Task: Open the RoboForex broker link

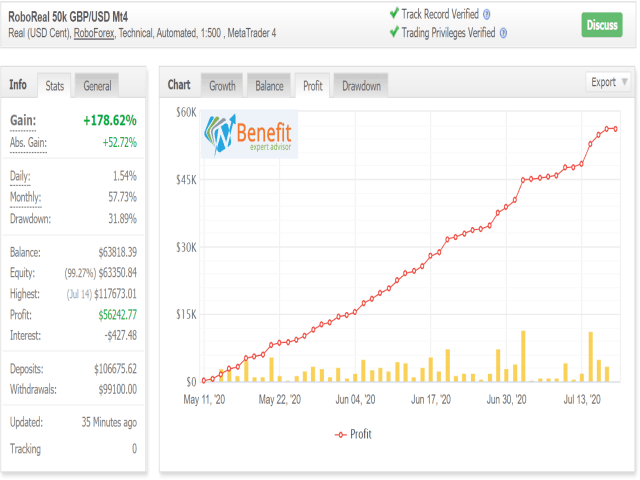Action: point(94,33)
